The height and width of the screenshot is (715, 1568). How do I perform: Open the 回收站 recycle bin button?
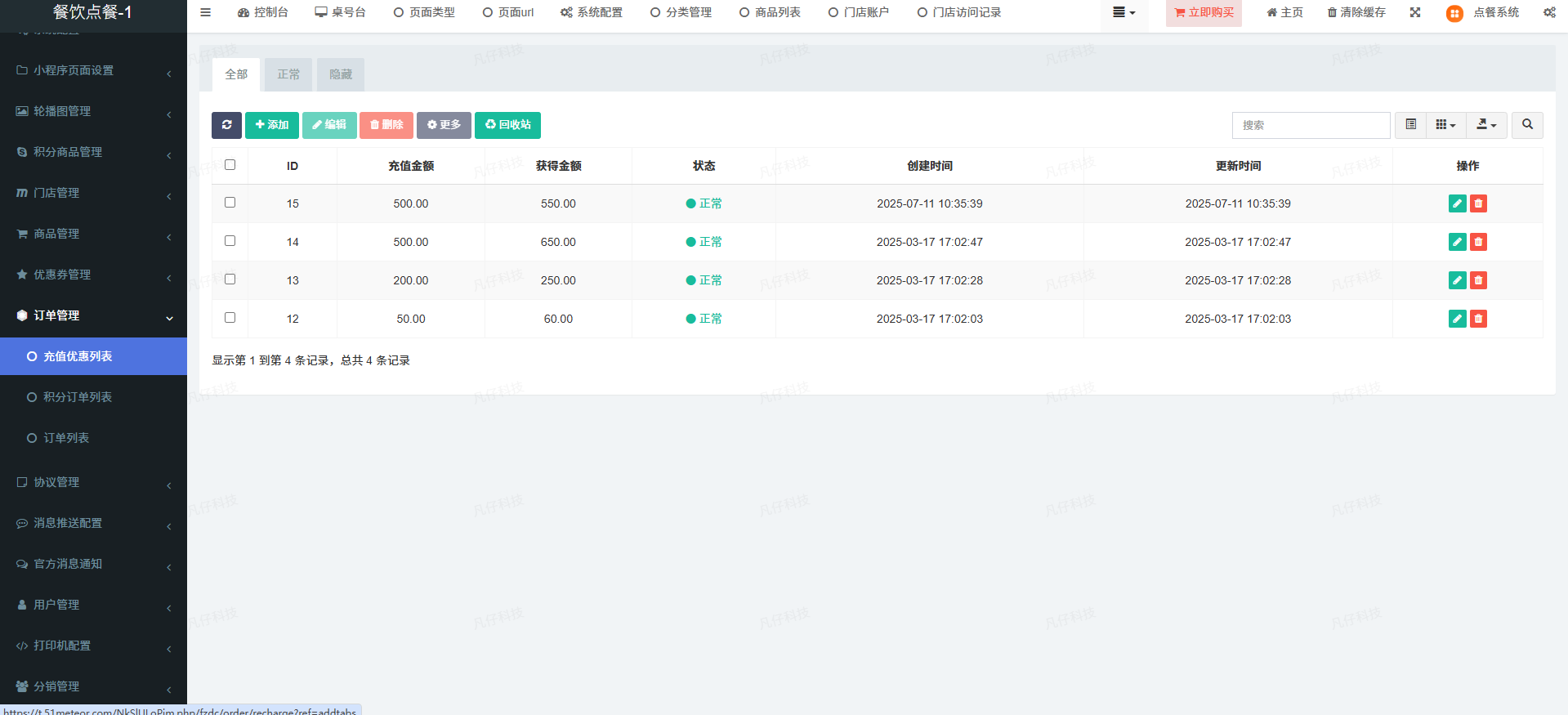(x=507, y=125)
